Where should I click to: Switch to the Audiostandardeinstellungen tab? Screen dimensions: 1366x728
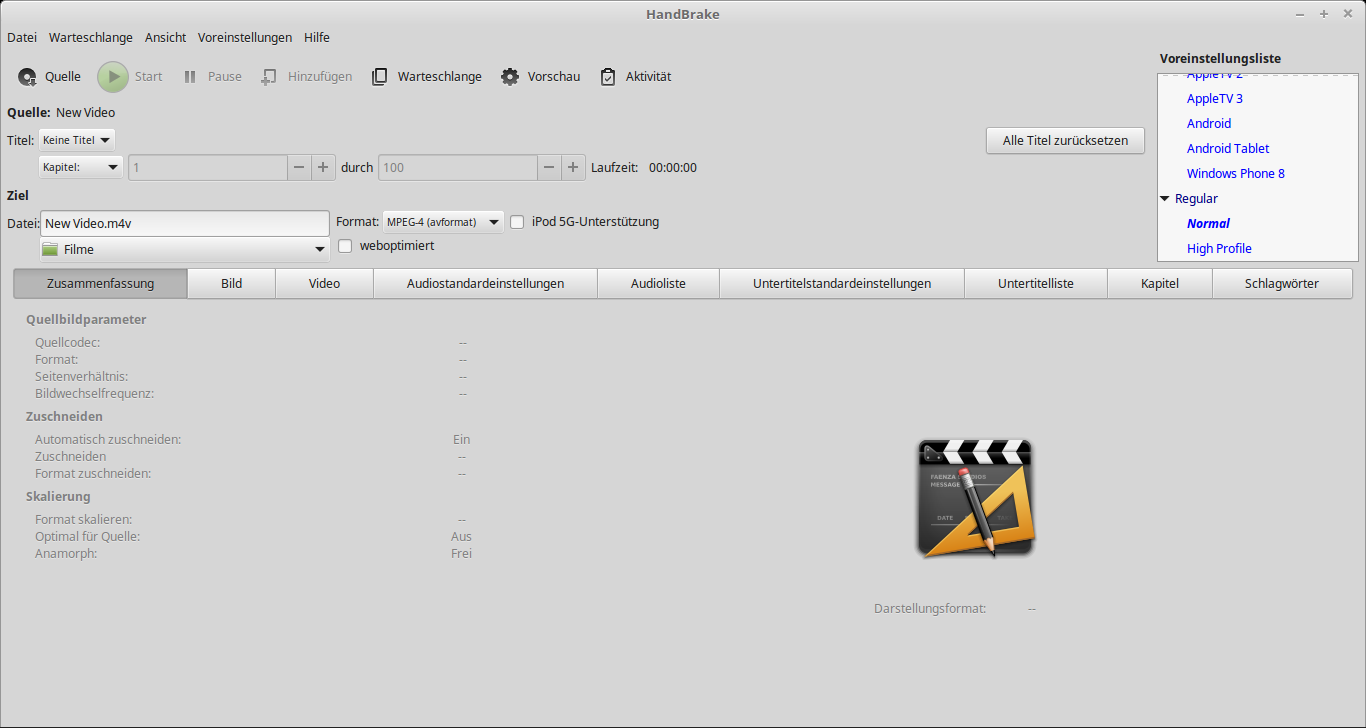pos(485,283)
